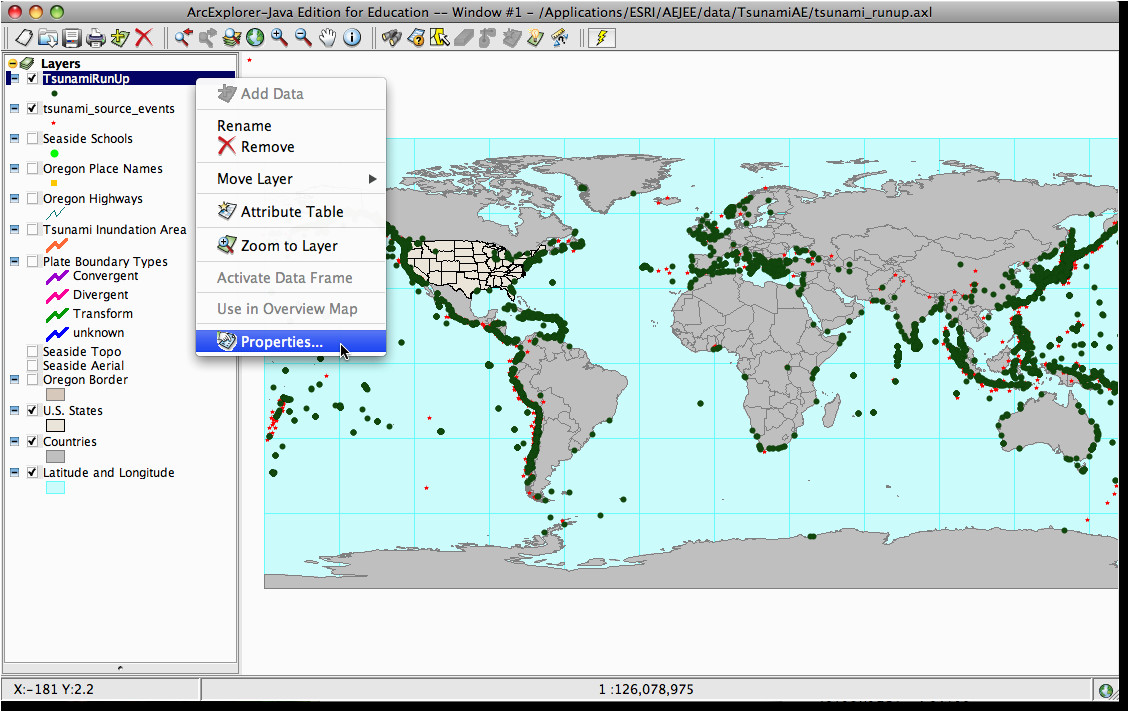
Task: Collapse the Oregon Highways layer legend
Action: (x=14, y=199)
